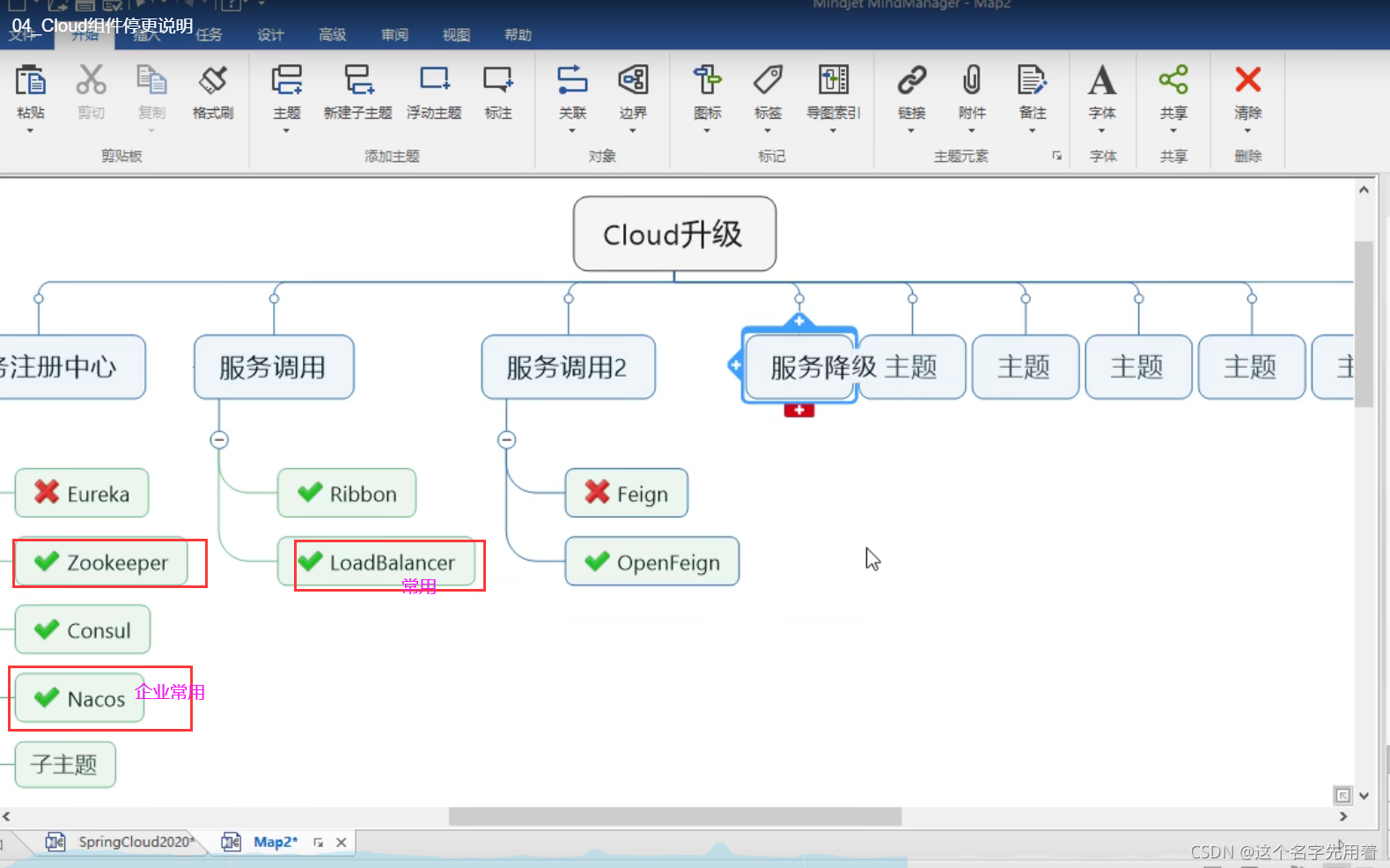
Task: Select the Eureka subtopic
Action: pos(82,493)
